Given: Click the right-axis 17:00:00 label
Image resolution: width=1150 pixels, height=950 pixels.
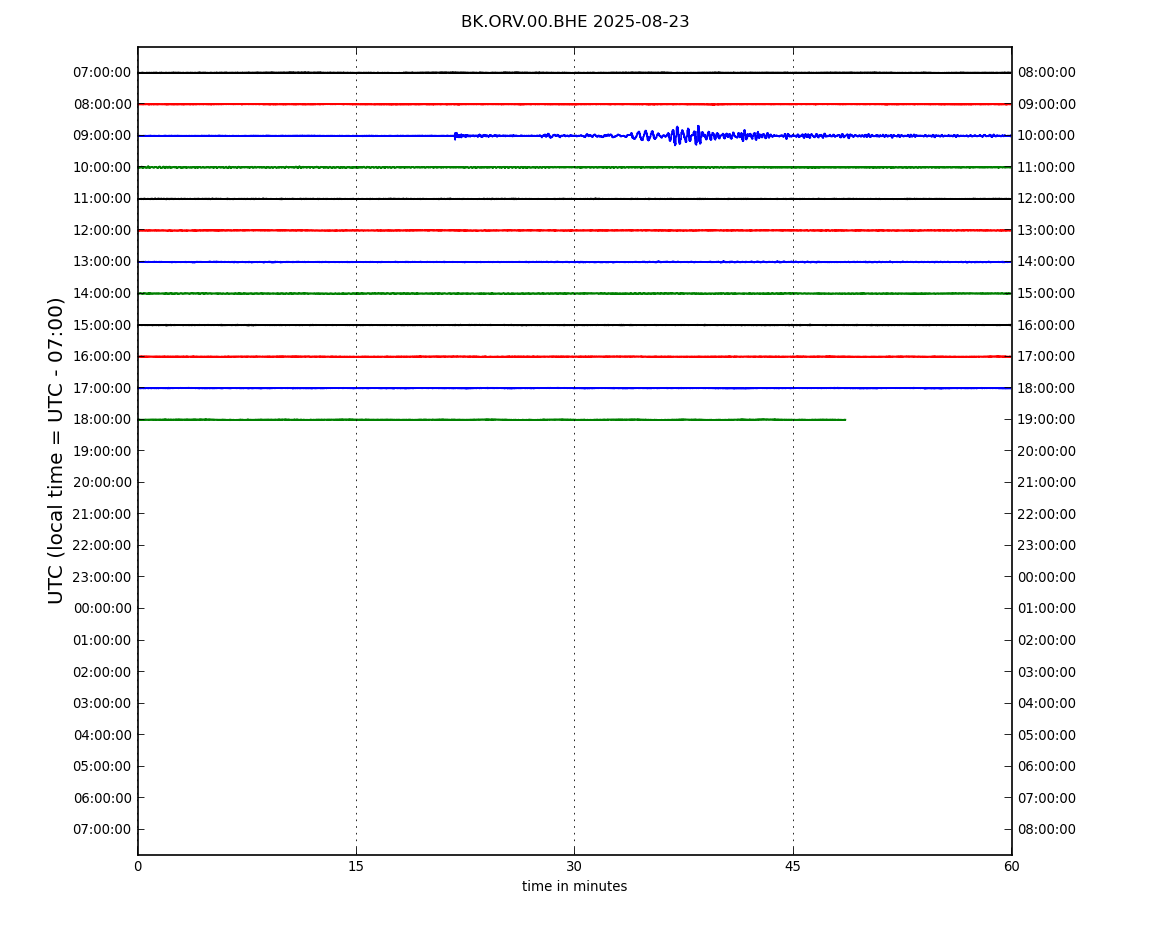Looking at the screenshot, I should (x=1047, y=357).
